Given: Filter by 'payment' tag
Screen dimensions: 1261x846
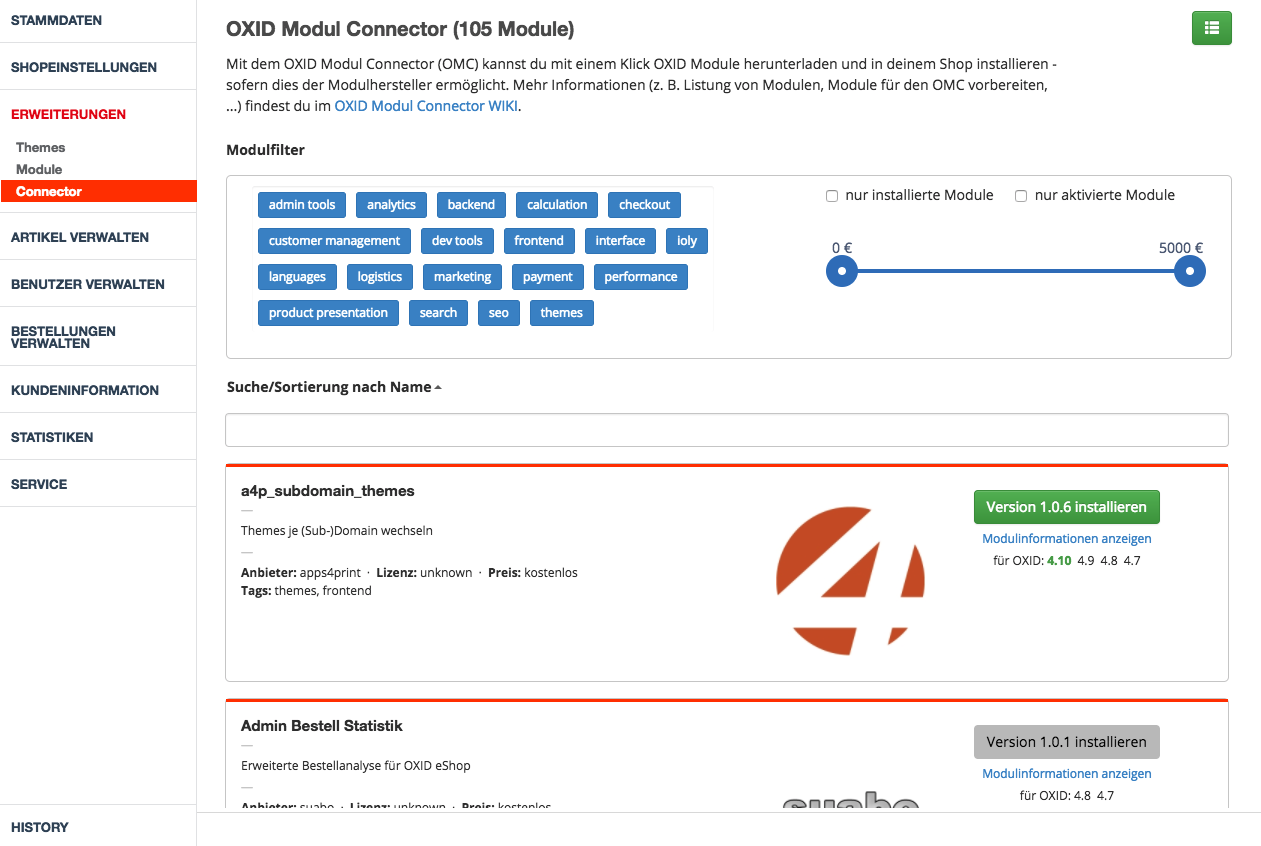Looking at the screenshot, I should pos(548,277).
